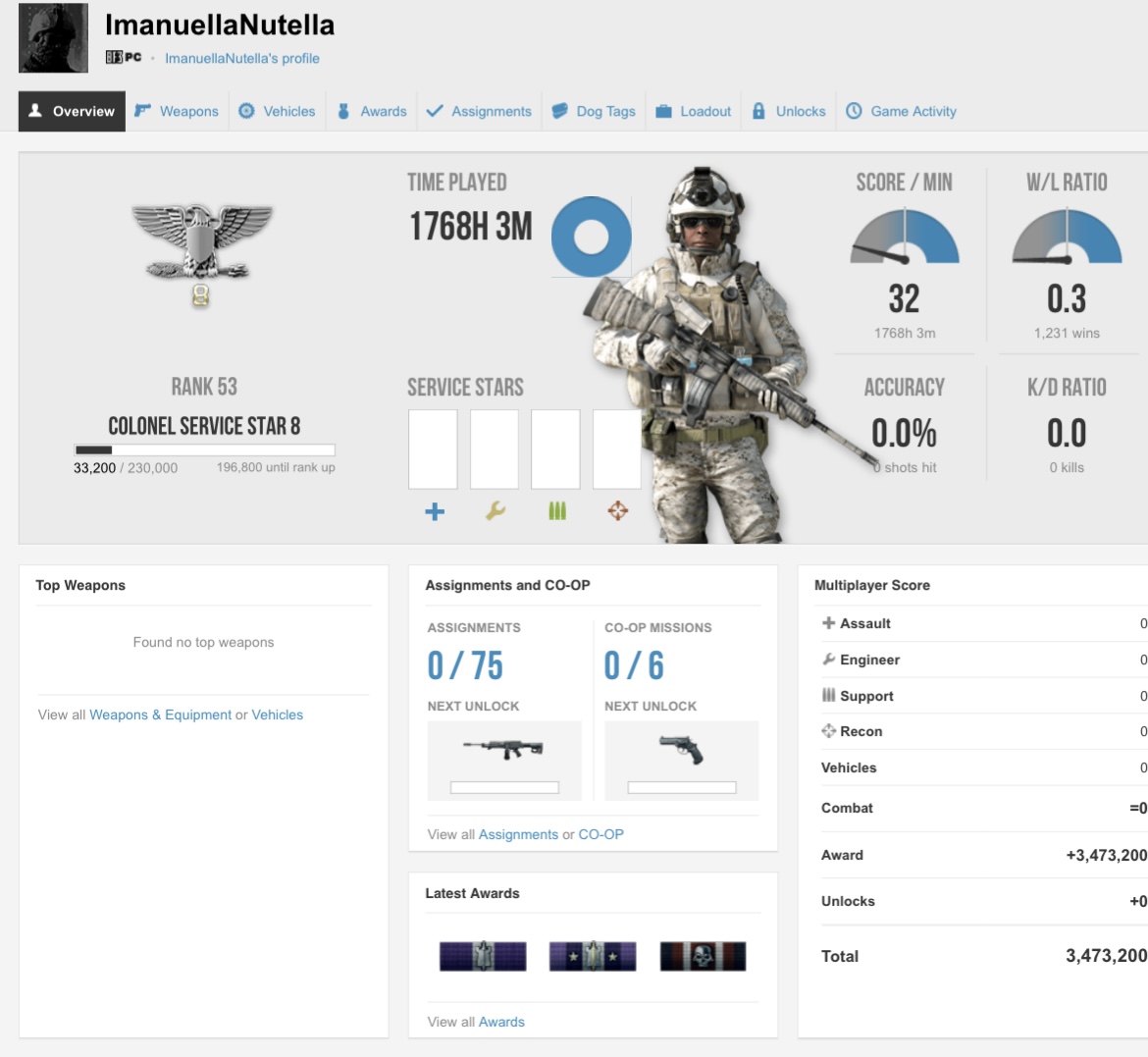
Task: Open the Weapons & Equipment link
Action: [160, 714]
